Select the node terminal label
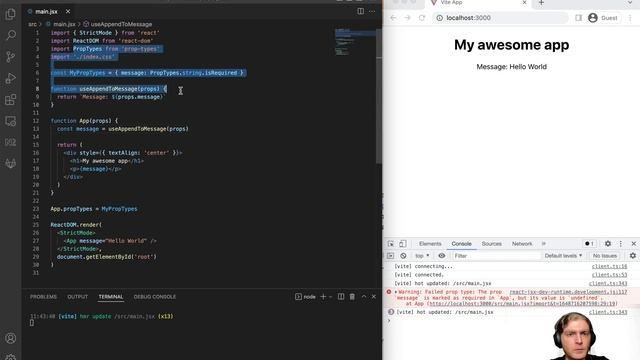This screenshot has height=360, width=640. (x=305, y=297)
